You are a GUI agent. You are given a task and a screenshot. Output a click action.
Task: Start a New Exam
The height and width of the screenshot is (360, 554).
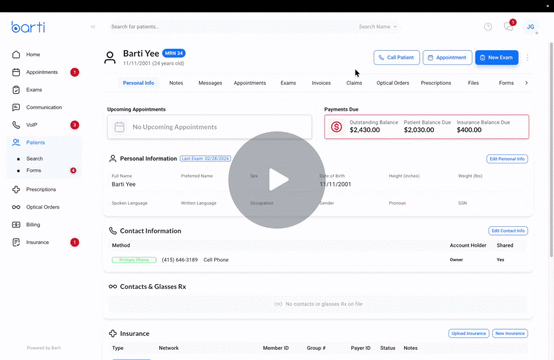496,58
